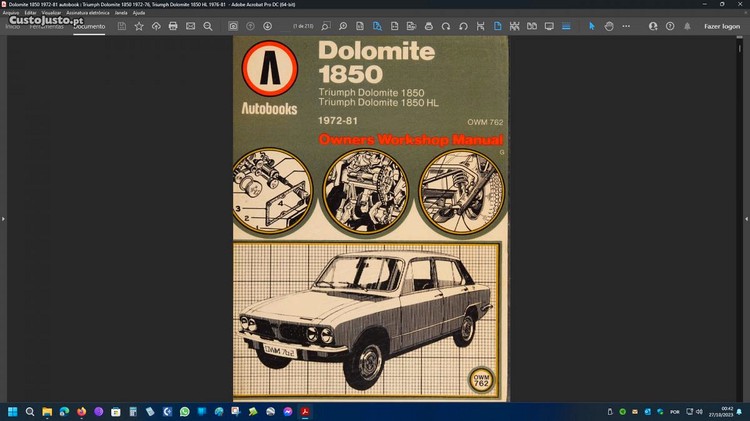Click the email envelope icon
750x421 pixels.
click(x=190, y=26)
